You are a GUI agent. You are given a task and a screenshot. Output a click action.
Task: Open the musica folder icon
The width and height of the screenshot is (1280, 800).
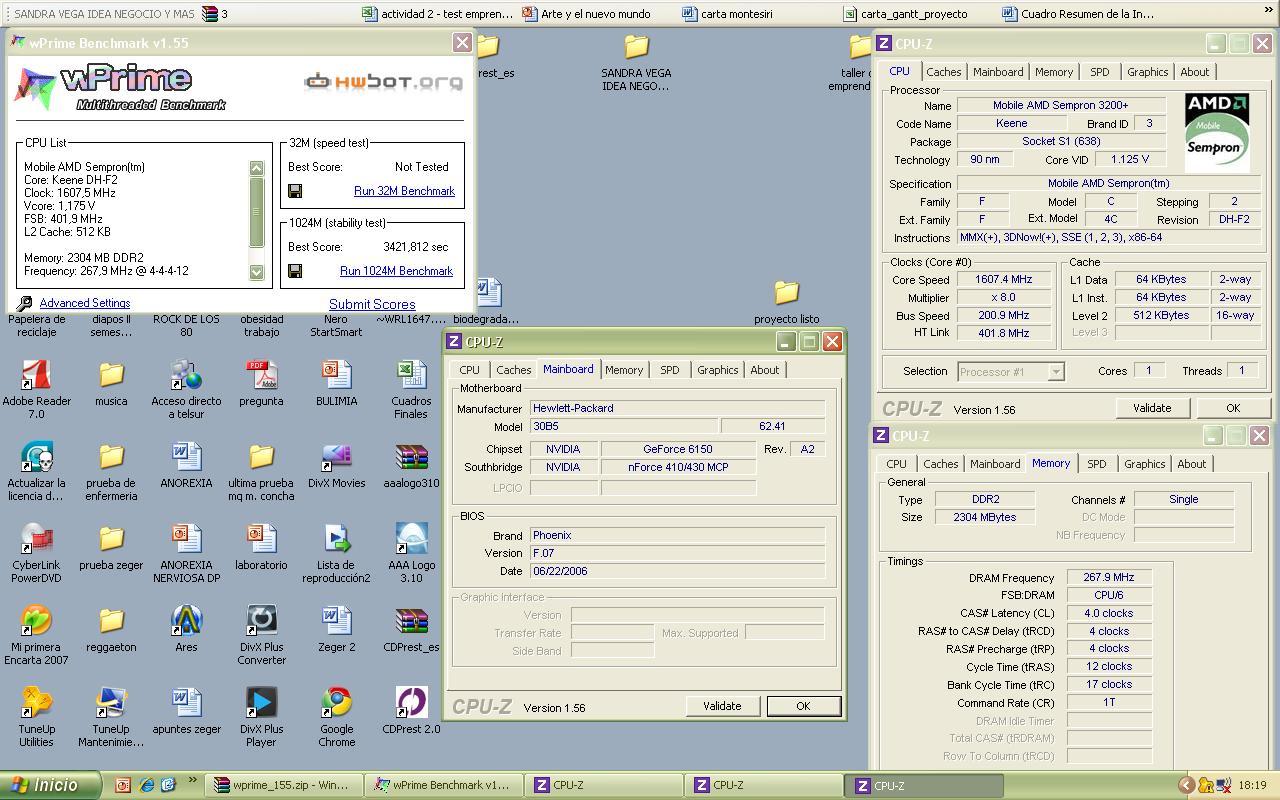(x=111, y=375)
